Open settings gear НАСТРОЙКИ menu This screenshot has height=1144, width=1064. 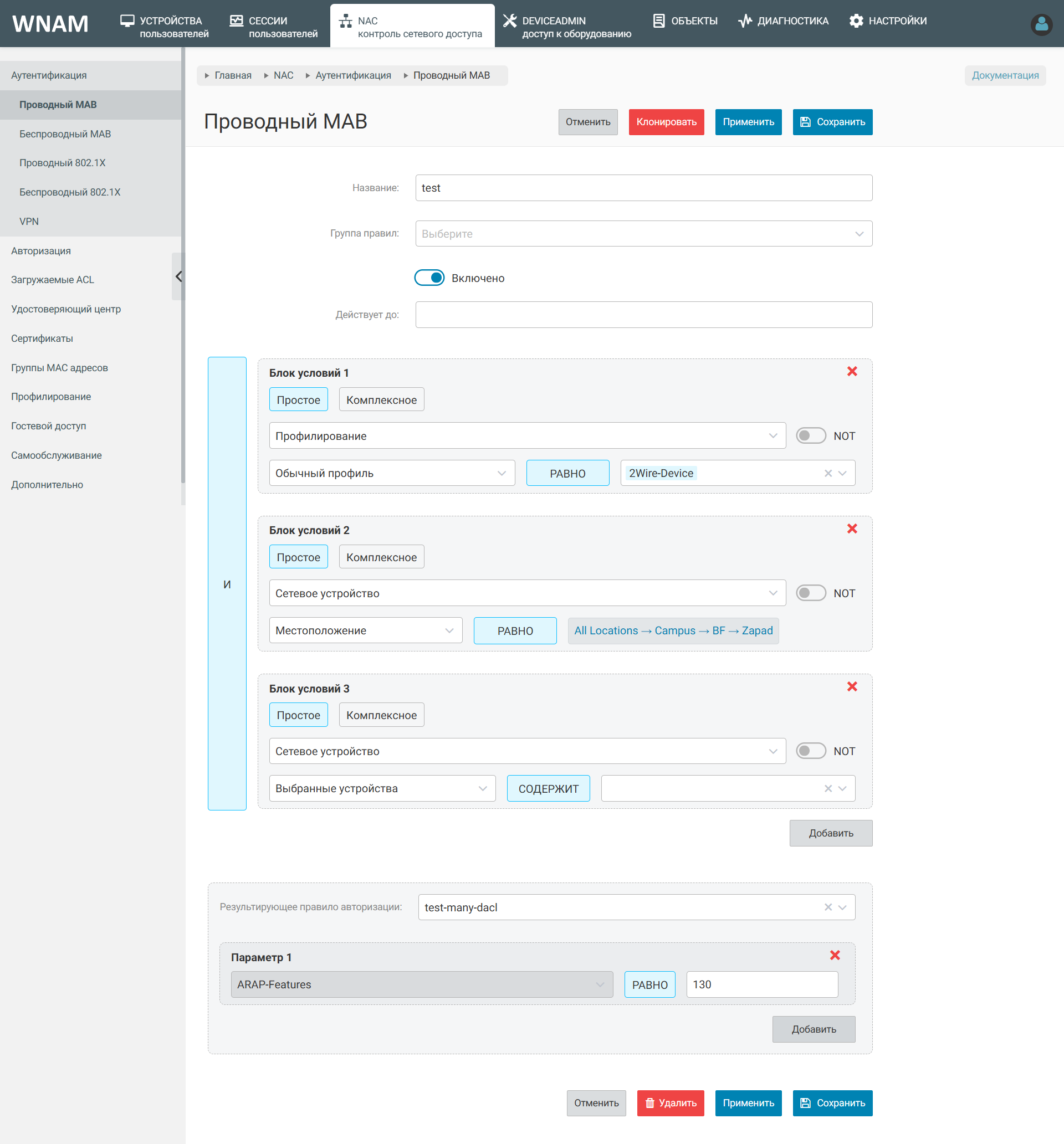(887, 20)
